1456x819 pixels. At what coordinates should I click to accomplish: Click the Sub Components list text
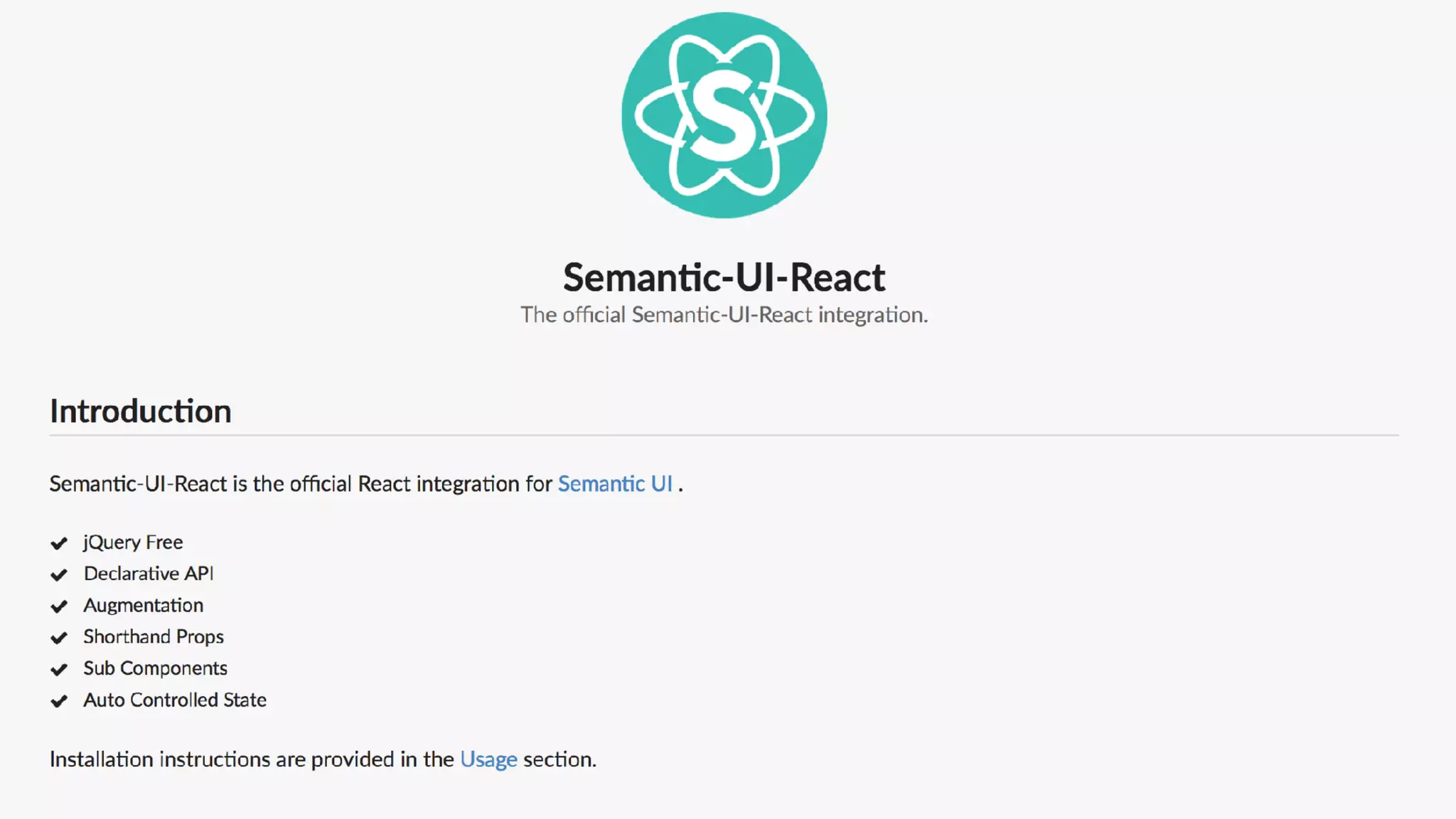click(155, 668)
